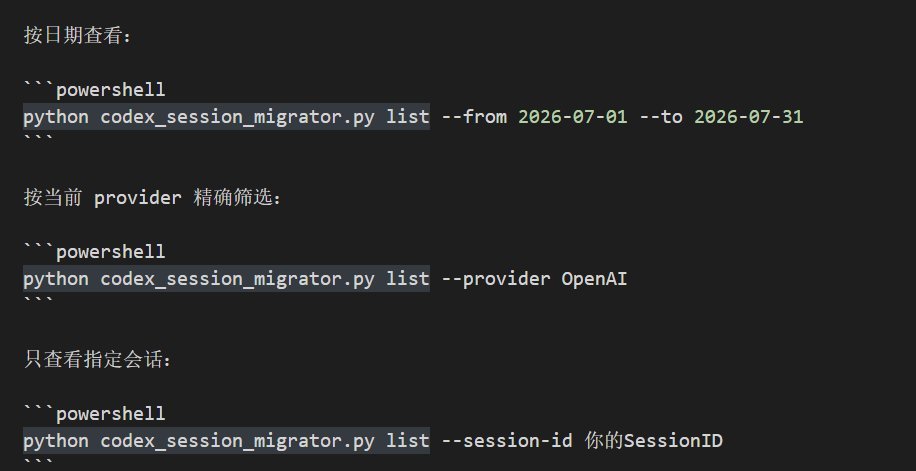
Task: Click the third ```powershell fence line
Action: pyautogui.click(x=94, y=414)
